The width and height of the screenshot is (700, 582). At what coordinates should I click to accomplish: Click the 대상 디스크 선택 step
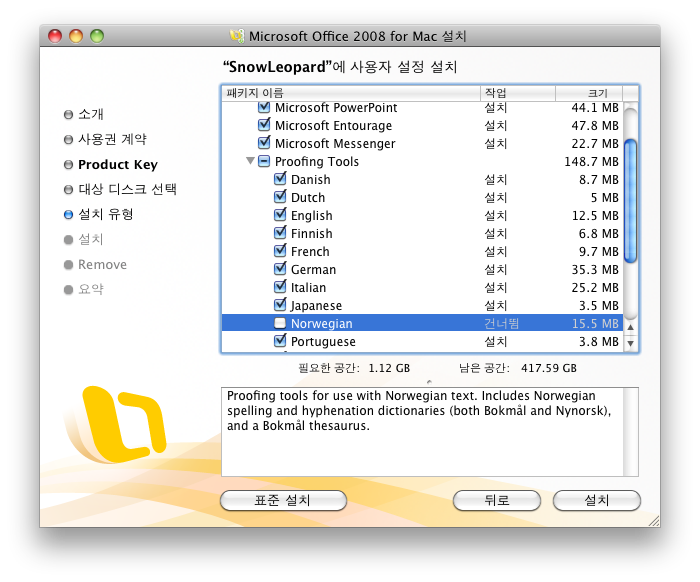127,189
